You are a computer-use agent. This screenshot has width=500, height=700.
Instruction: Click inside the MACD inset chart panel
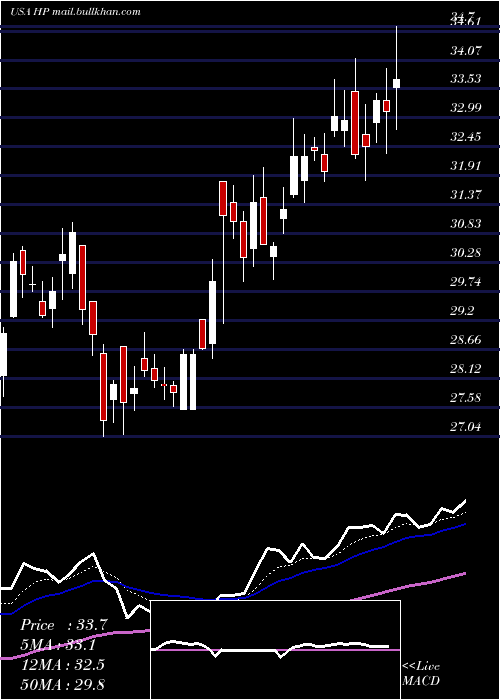pos(275,650)
